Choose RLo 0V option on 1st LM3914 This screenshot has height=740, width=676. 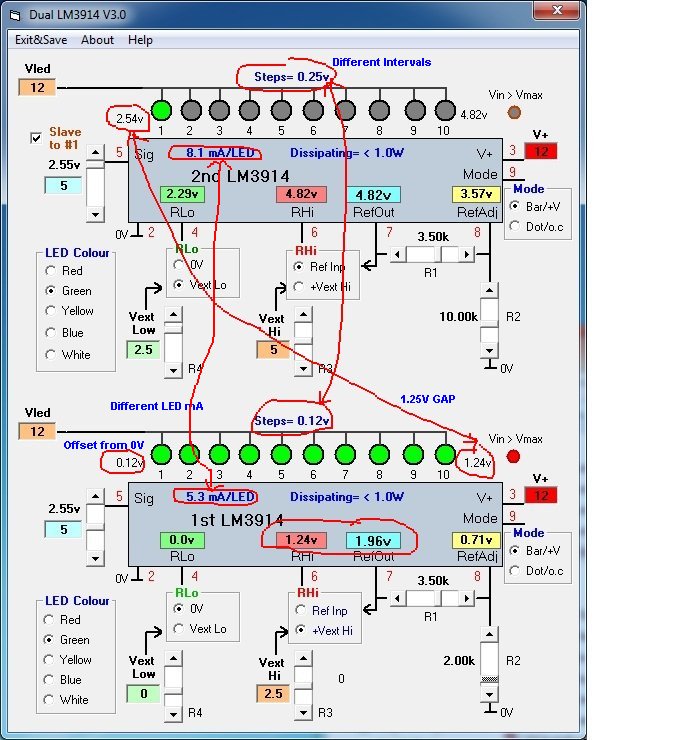[178, 608]
